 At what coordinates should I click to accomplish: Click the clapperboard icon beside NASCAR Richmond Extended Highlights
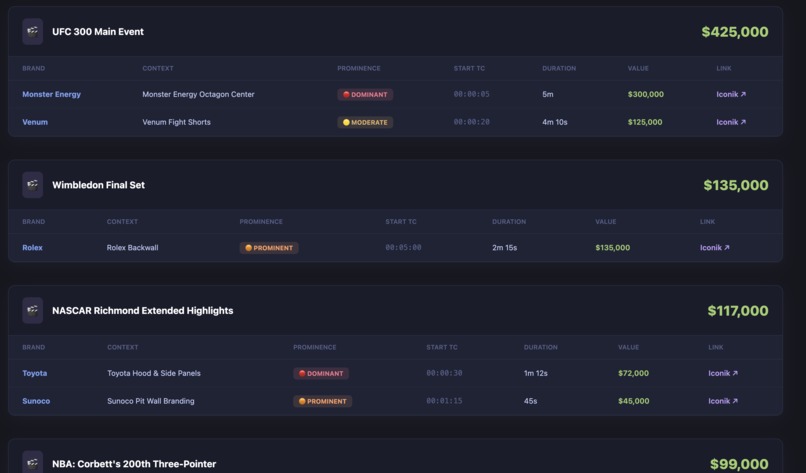click(32, 310)
